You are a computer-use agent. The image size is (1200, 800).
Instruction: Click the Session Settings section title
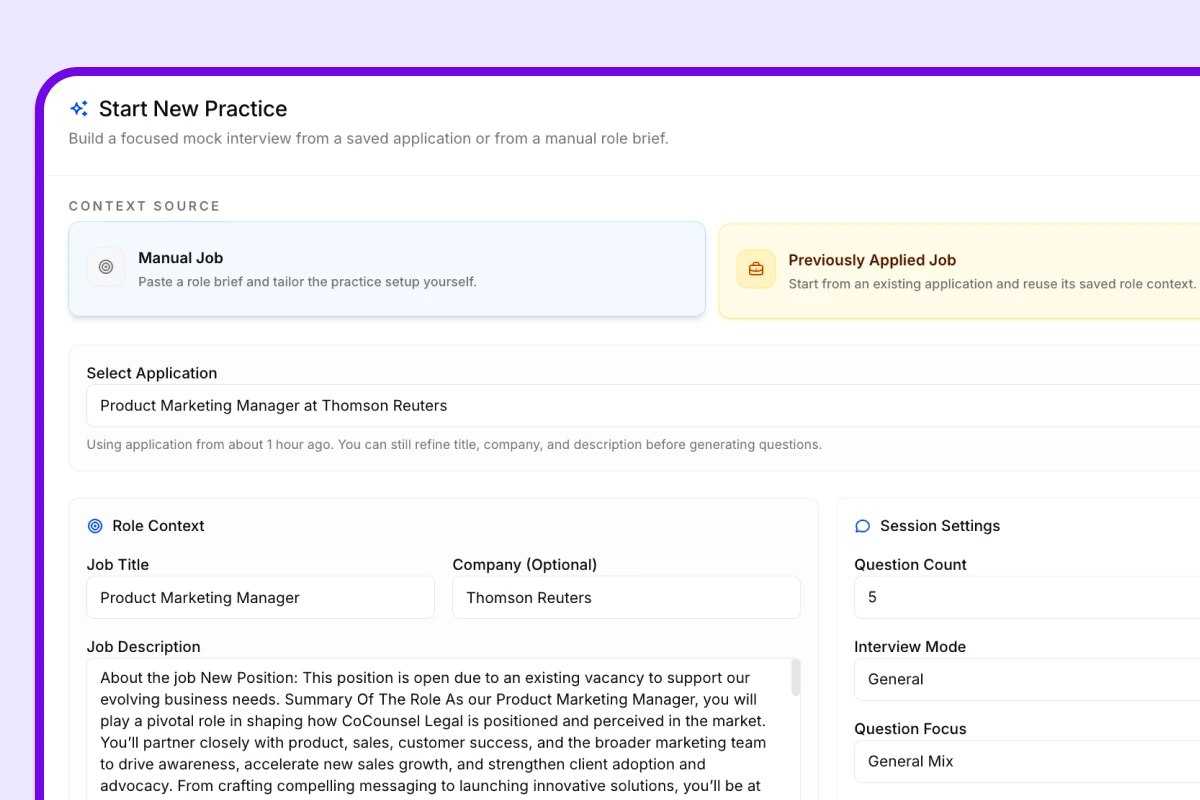[939, 526]
